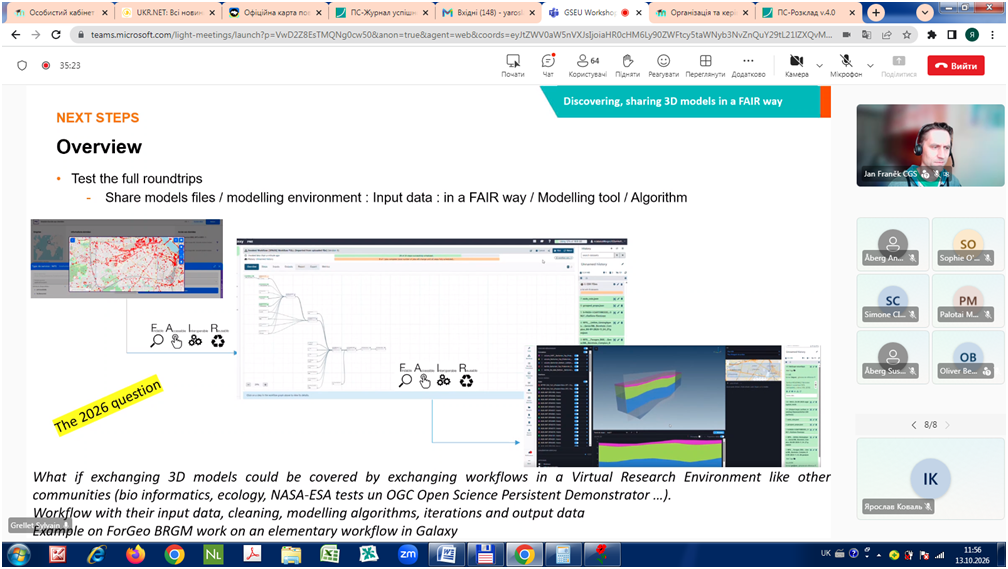
Task: Select Åberg An... participant tile
Action: click(x=893, y=244)
